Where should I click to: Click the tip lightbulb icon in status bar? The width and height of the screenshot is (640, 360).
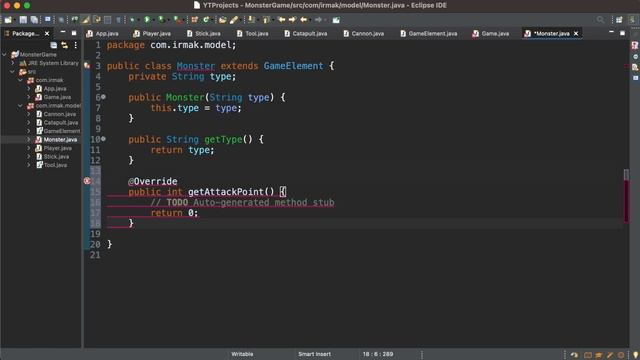(635, 355)
